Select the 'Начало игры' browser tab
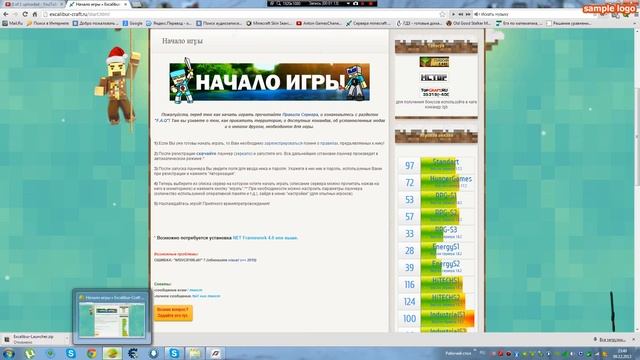640x360 pixels. click(98, 4)
